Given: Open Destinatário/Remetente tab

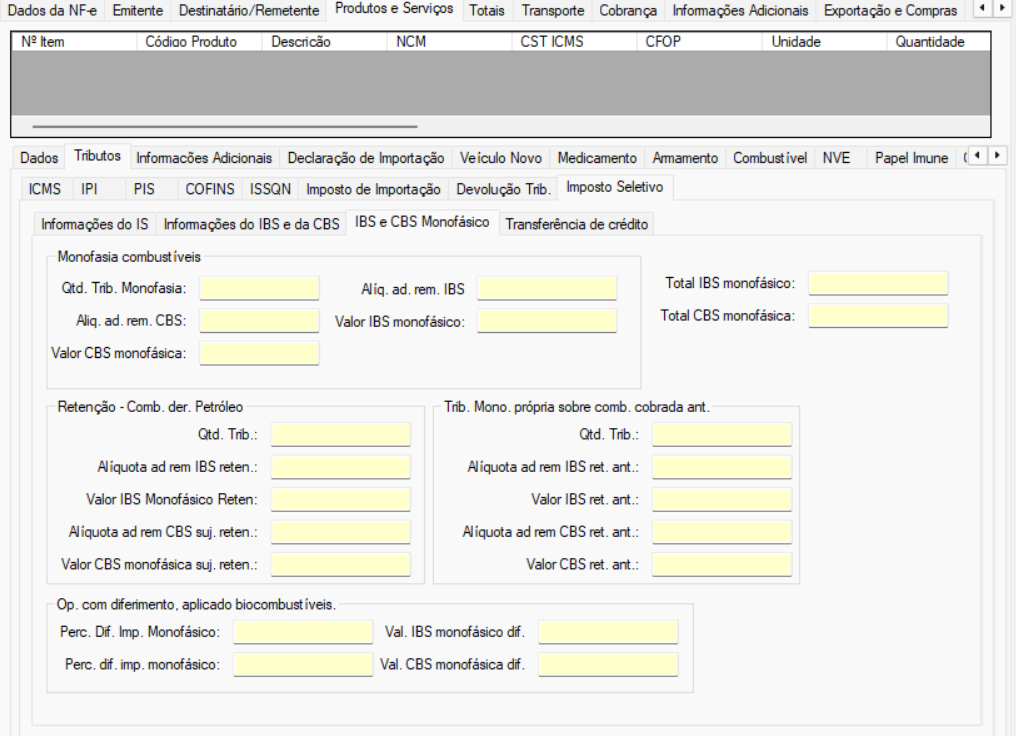Looking at the screenshot, I should pyautogui.click(x=249, y=11).
